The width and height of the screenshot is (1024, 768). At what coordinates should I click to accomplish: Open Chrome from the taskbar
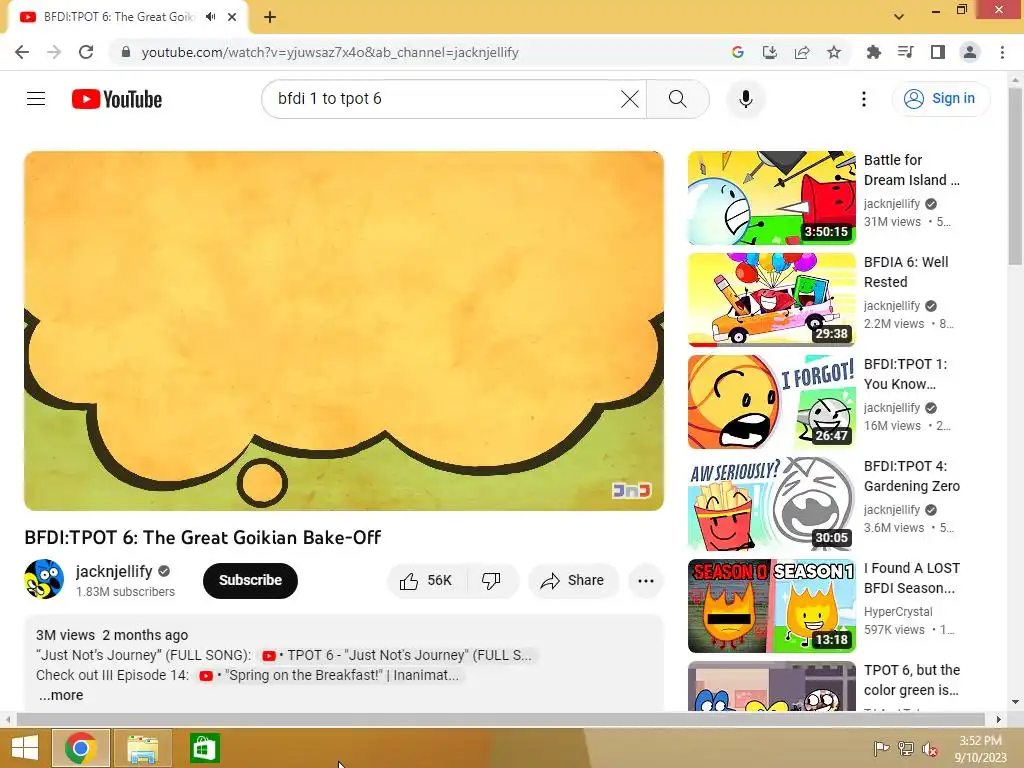click(81, 748)
